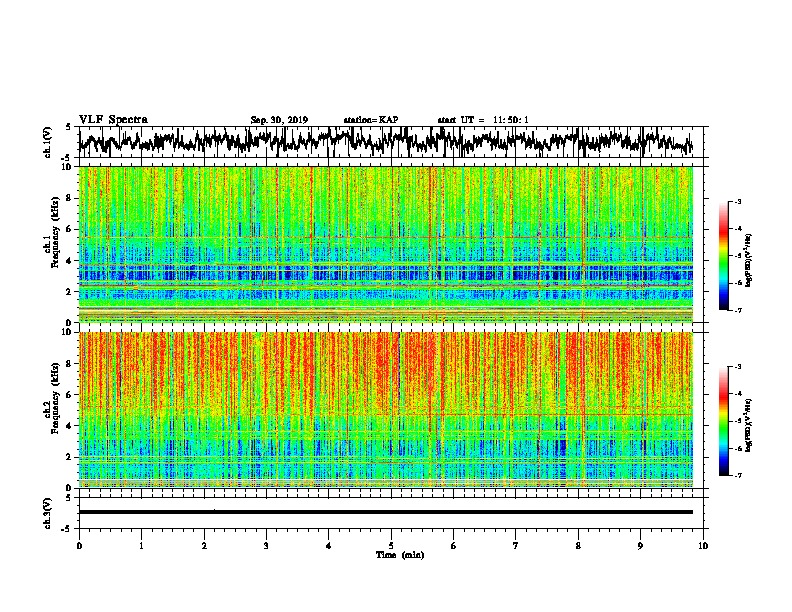Click the "station=KAP" header label
Screen dimensions: 792x612
click(371, 120)
